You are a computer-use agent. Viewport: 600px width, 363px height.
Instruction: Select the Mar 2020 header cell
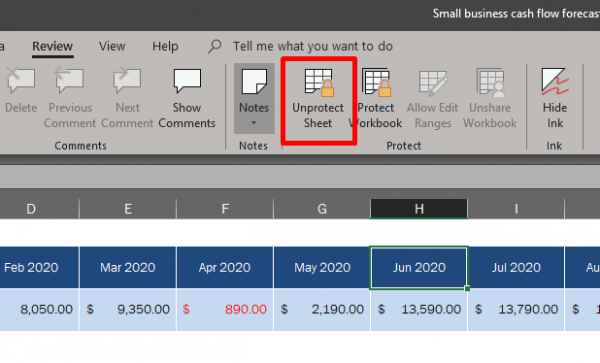pos(128,267)
